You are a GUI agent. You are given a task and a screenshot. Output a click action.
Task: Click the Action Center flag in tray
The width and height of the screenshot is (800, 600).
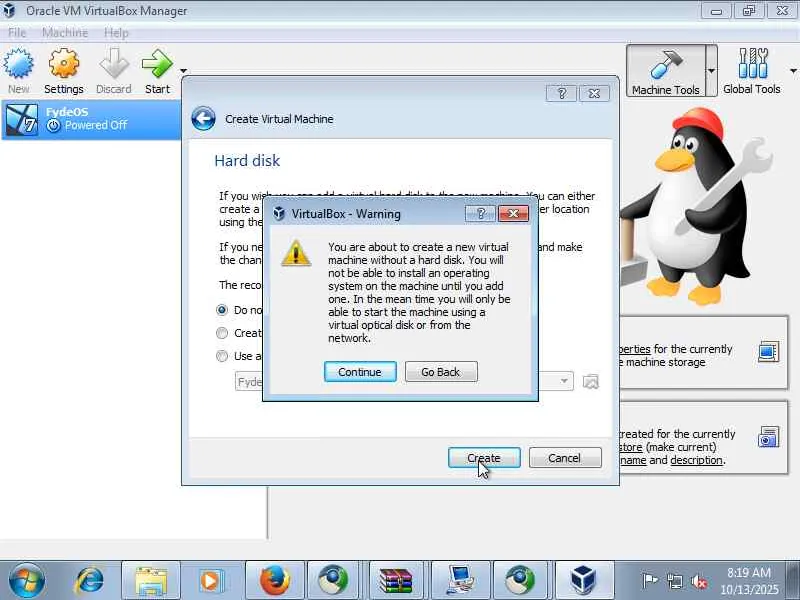[x=649, y=580]
